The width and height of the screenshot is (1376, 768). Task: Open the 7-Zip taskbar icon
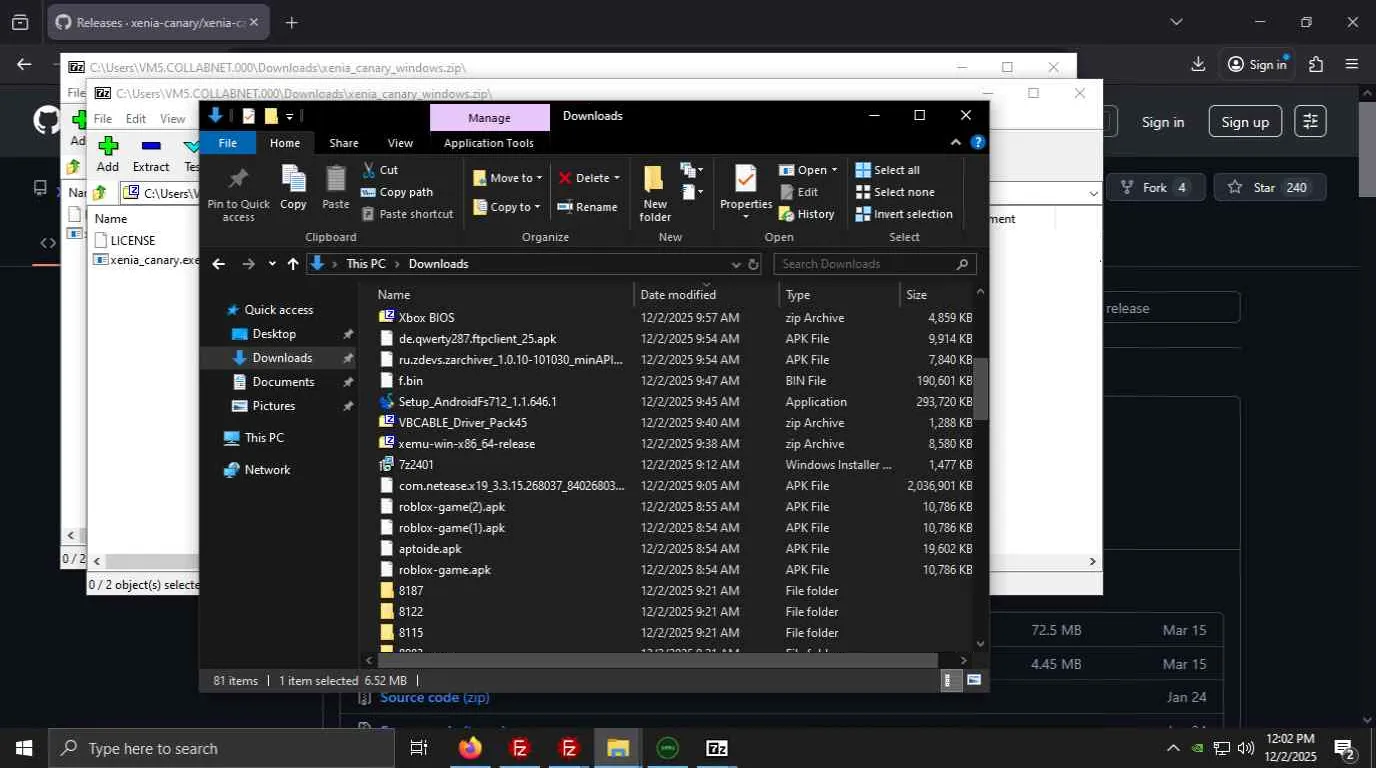[717, 748]
